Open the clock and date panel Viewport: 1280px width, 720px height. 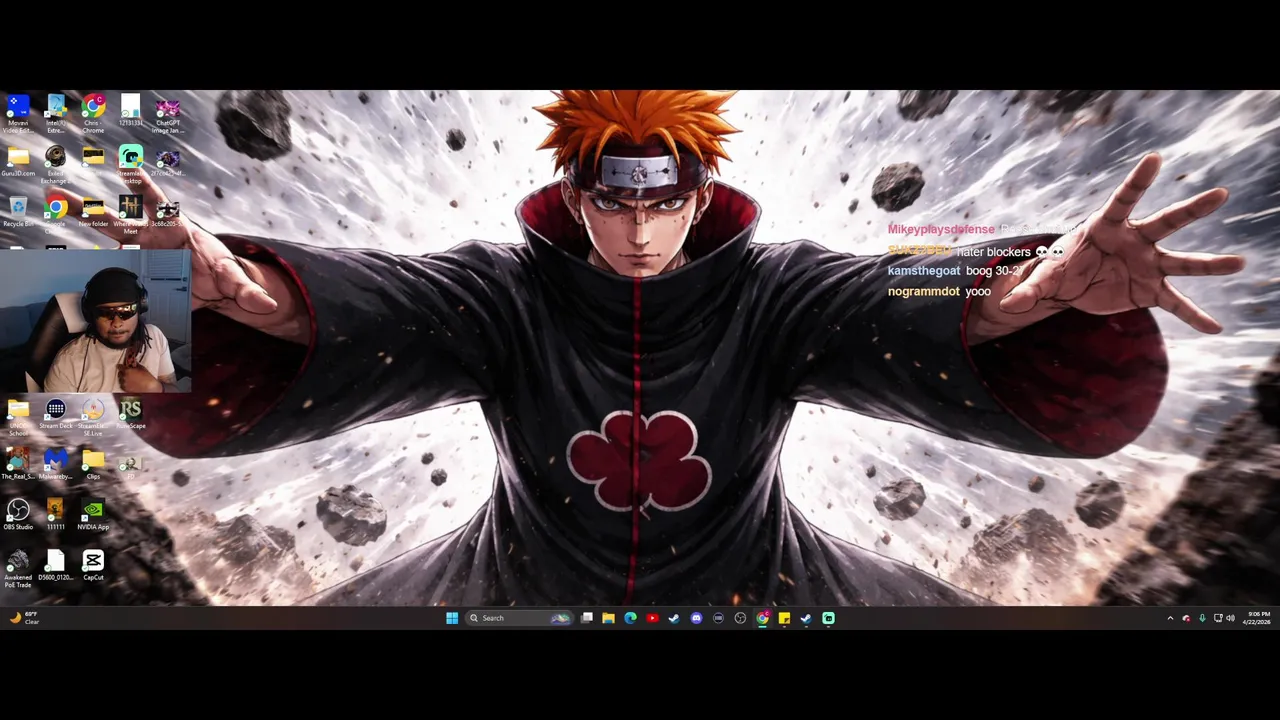pos(1256,618)
